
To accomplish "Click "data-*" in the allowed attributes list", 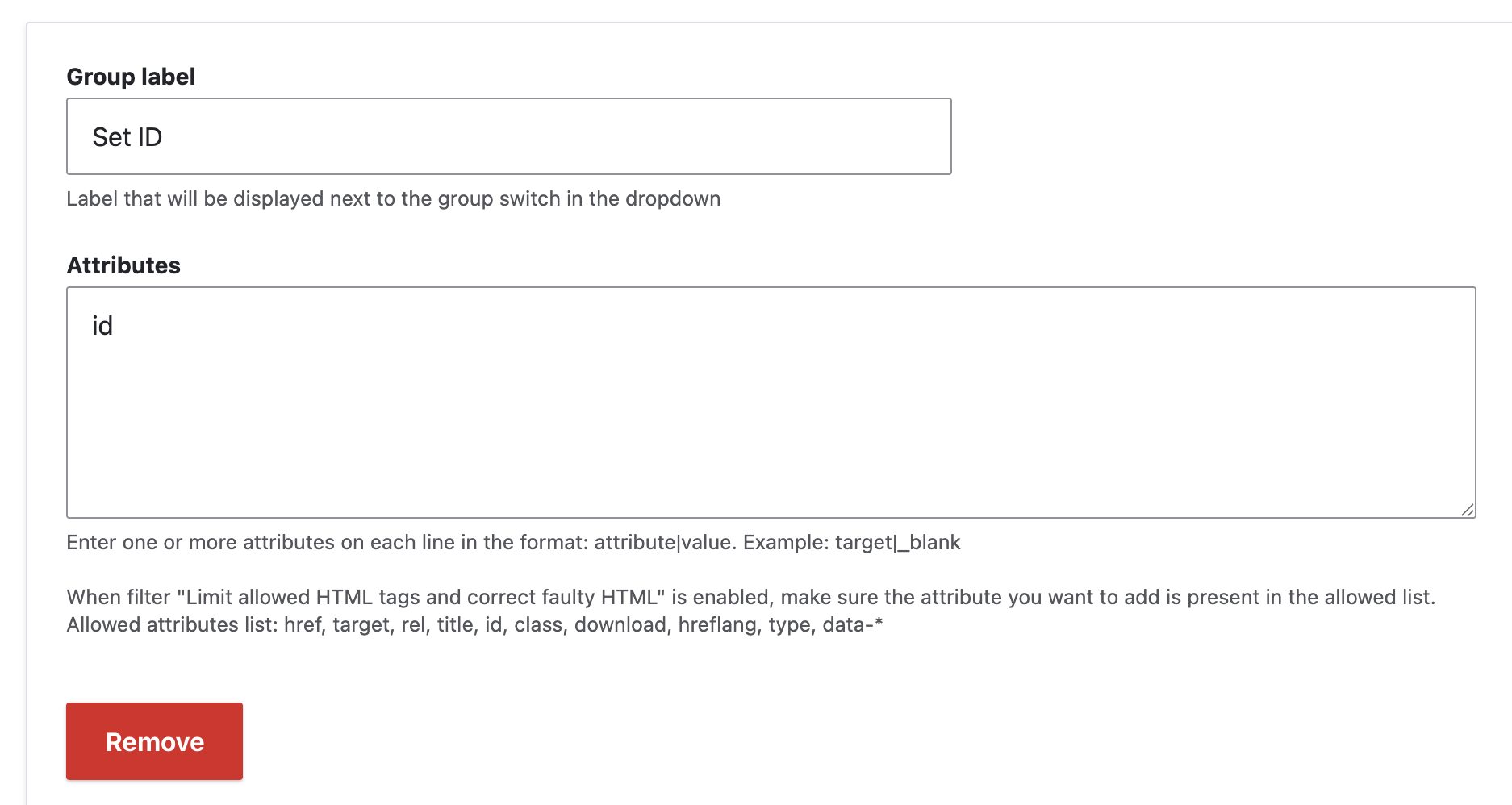I will [853, 624].
